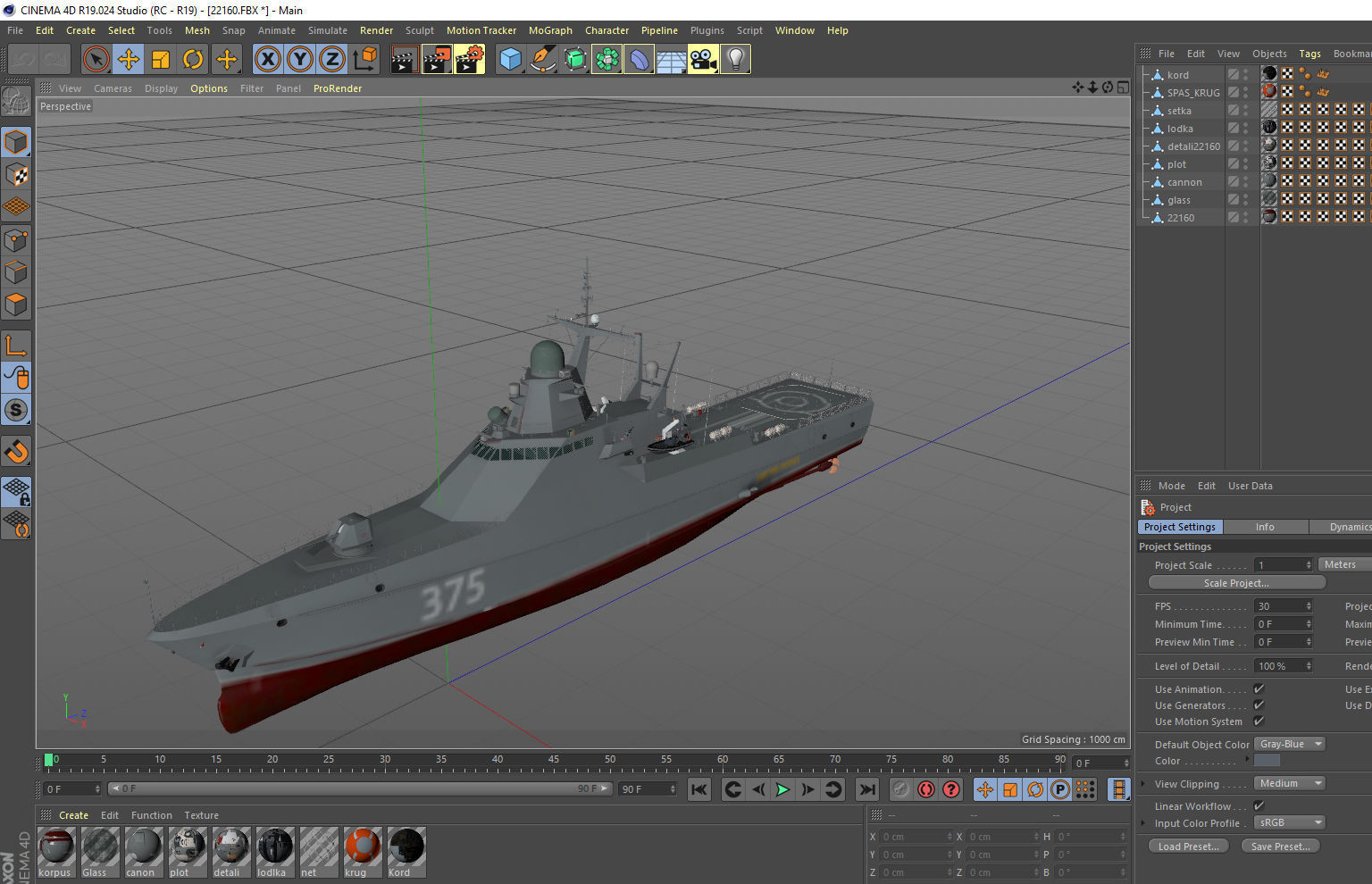Click frame 45 on the timeline ruler
The height and width of the screenshot is (884, 1372).
pos(554,760)
